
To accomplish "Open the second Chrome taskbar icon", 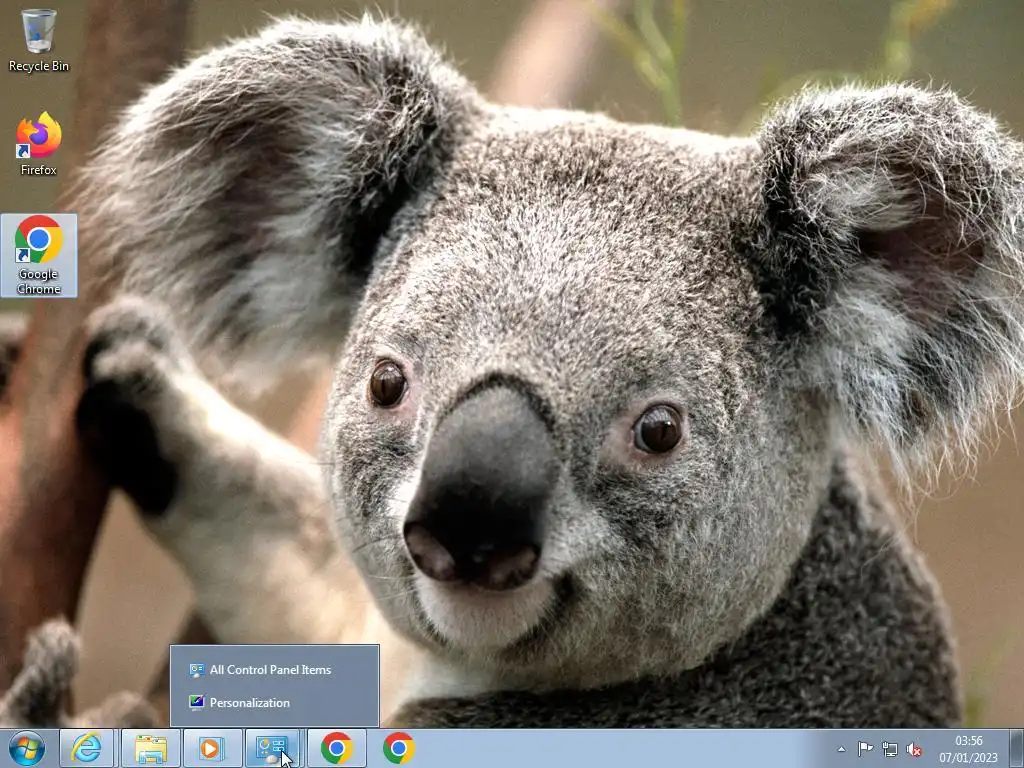I will (398, 748).
